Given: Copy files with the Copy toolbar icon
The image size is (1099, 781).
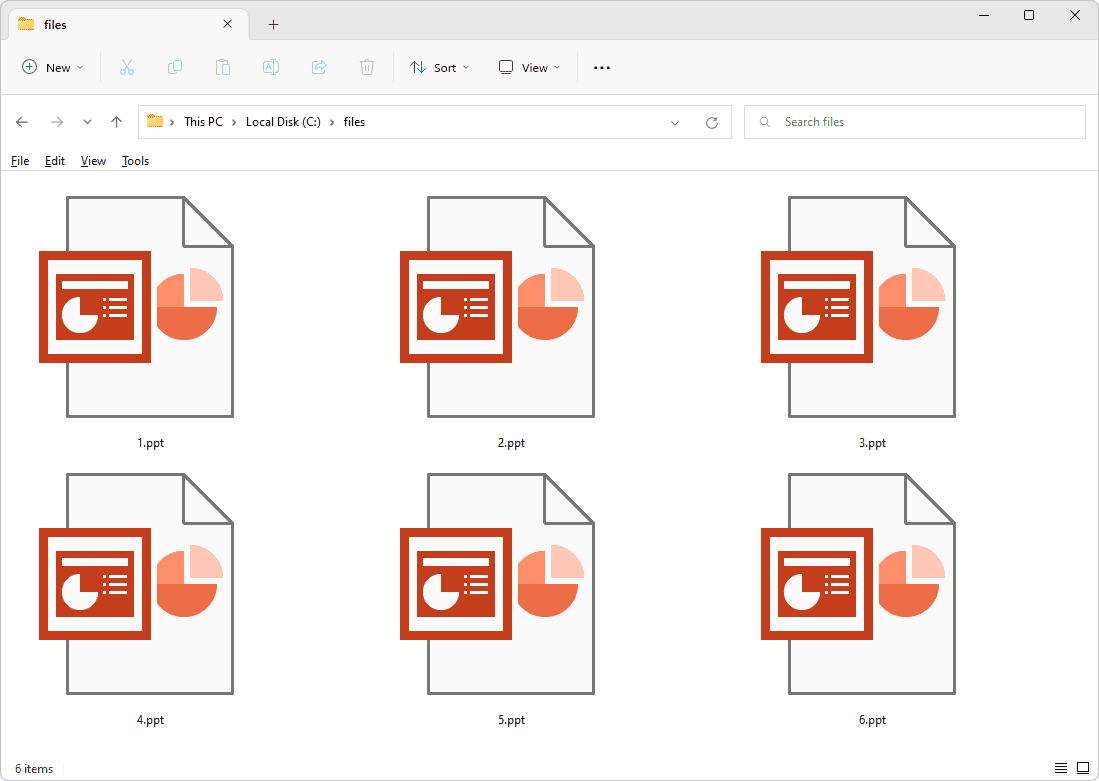Looking at the screenshot, I should (175, 67).
